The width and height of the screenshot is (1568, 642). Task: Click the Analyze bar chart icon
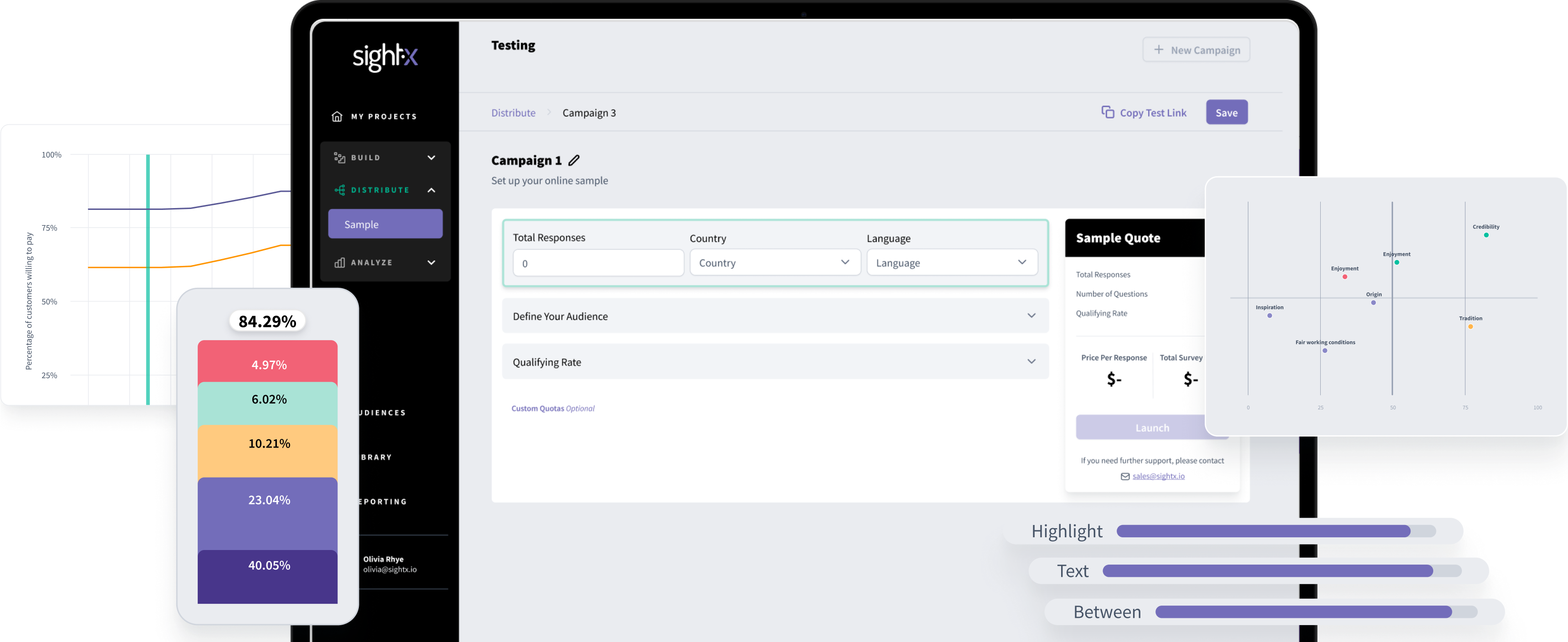pos(340,262)
